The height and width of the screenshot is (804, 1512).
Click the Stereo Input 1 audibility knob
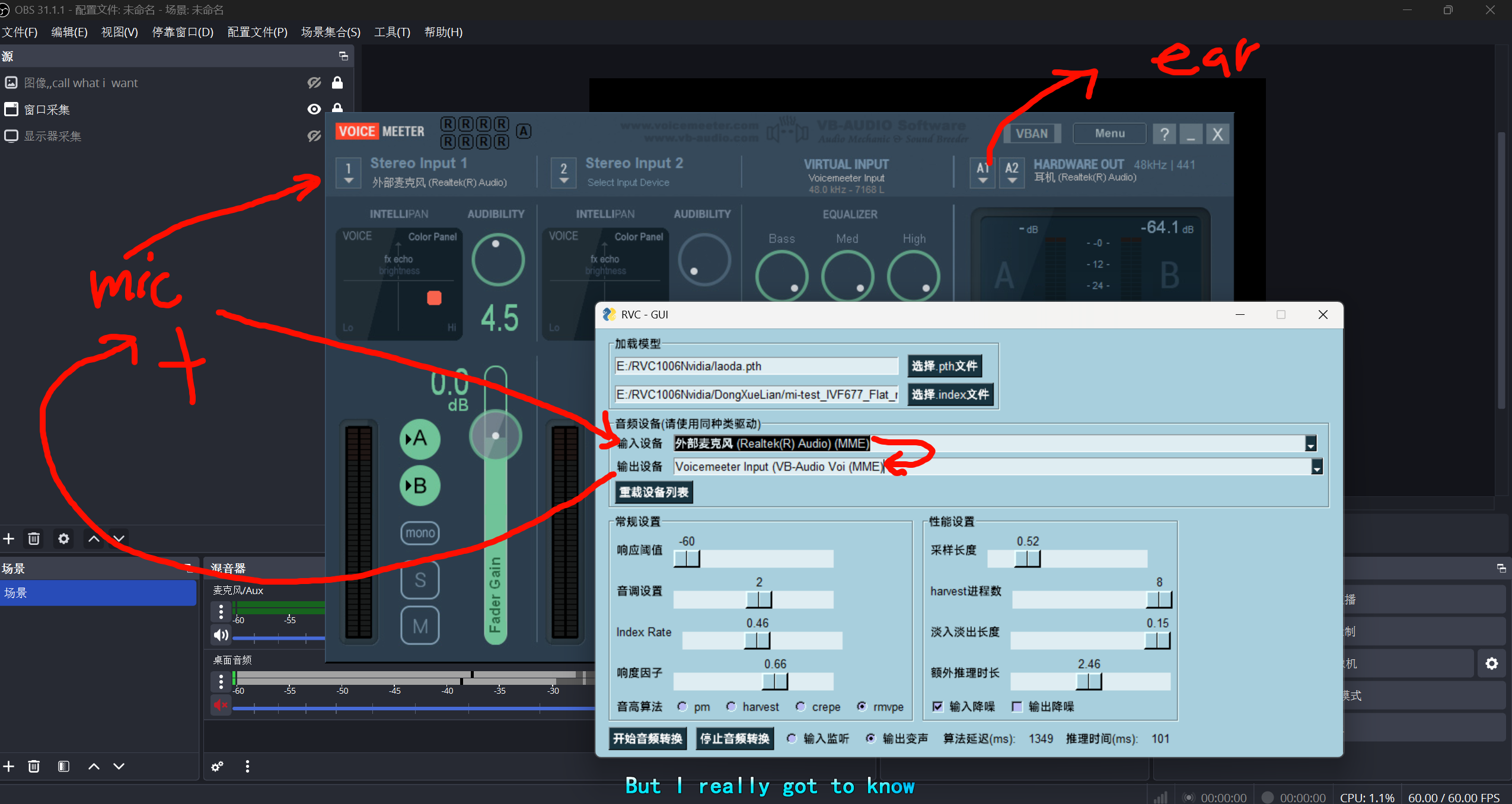pyautogui.click(x=497, y=260)
